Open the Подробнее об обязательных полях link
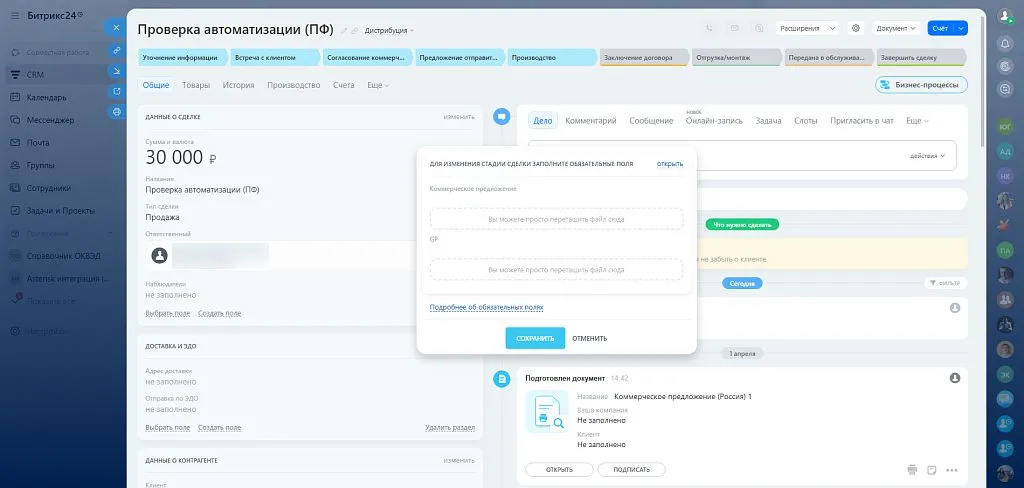The image size is (1024, 488). click(487, 307)
